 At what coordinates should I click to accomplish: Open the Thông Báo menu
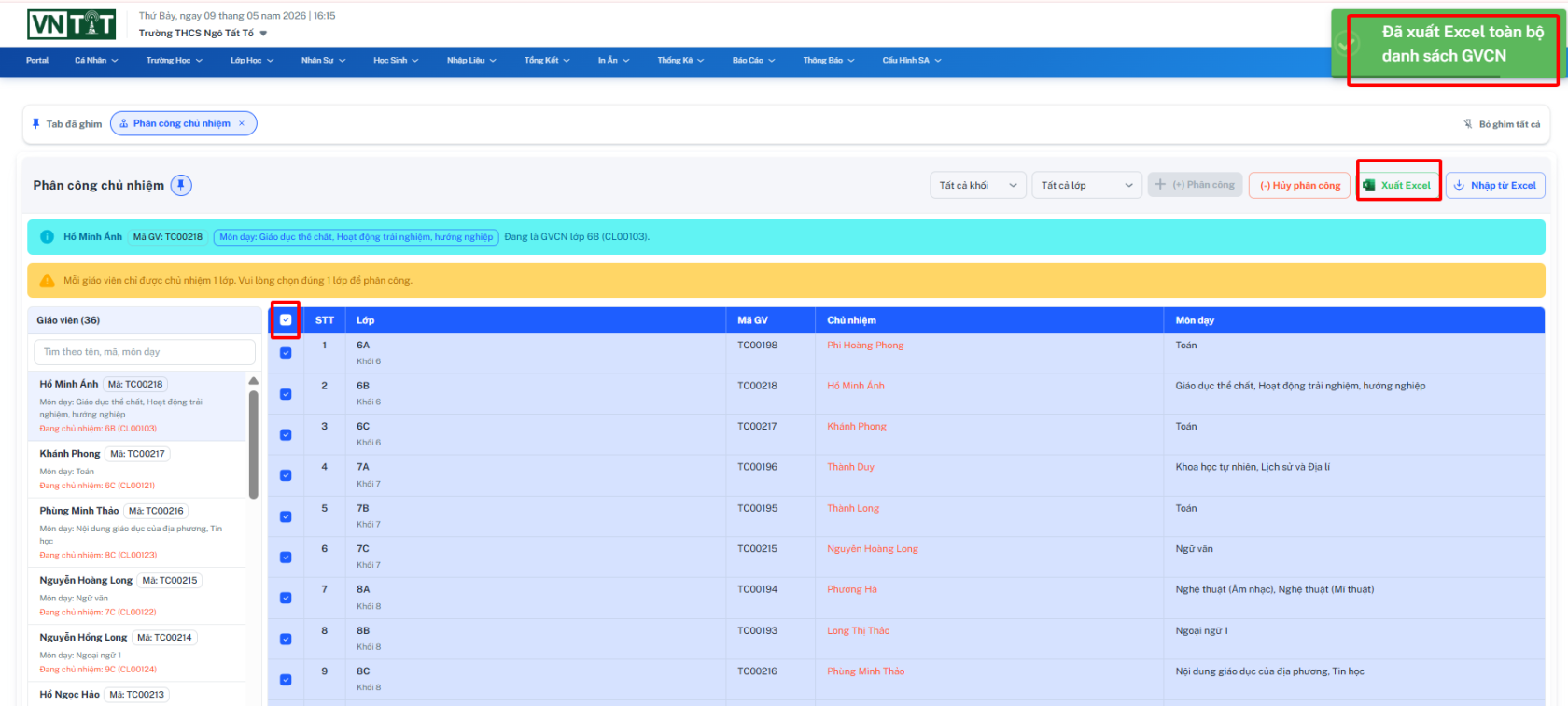(829, 60)
